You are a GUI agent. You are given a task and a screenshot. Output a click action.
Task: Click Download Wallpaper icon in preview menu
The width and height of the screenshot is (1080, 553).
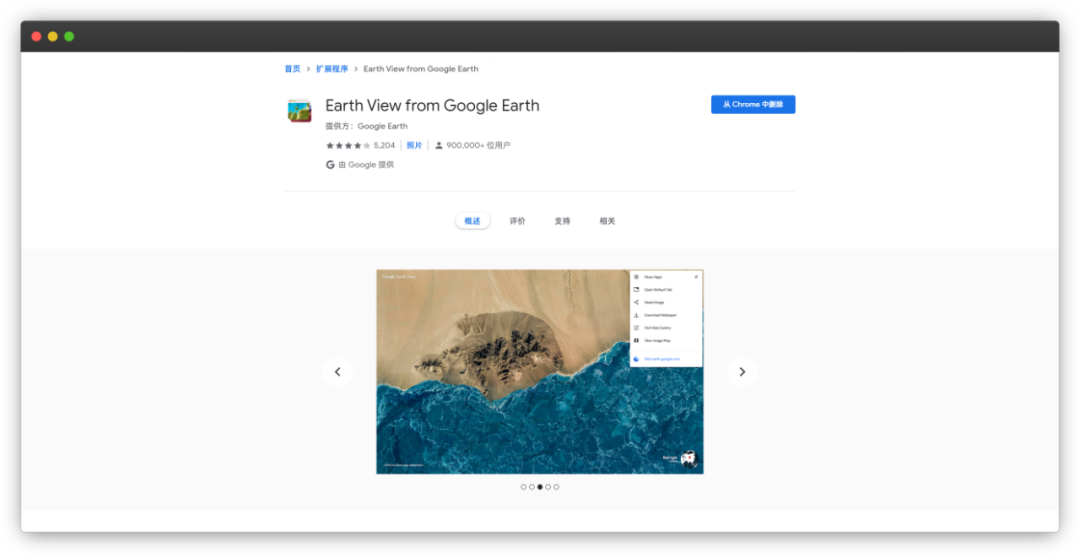pos(636,315)
